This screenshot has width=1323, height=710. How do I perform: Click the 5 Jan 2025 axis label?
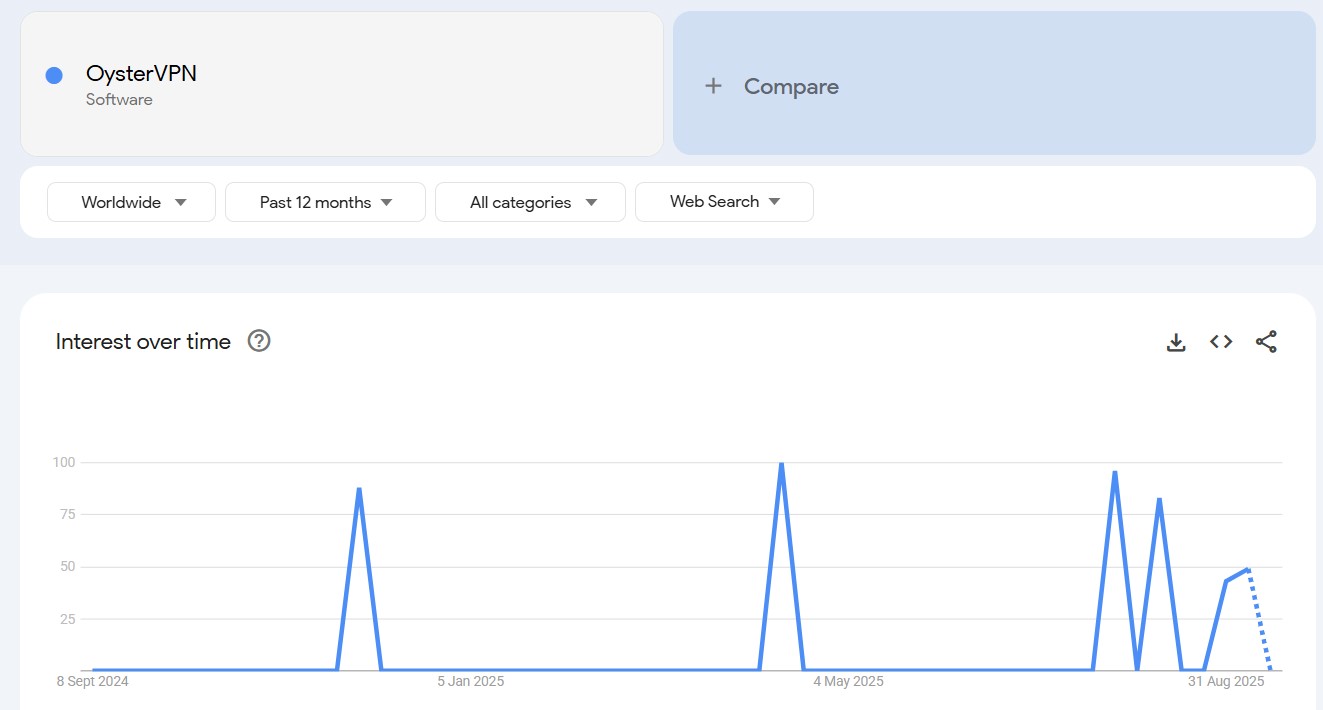click(x=471, y=682)
